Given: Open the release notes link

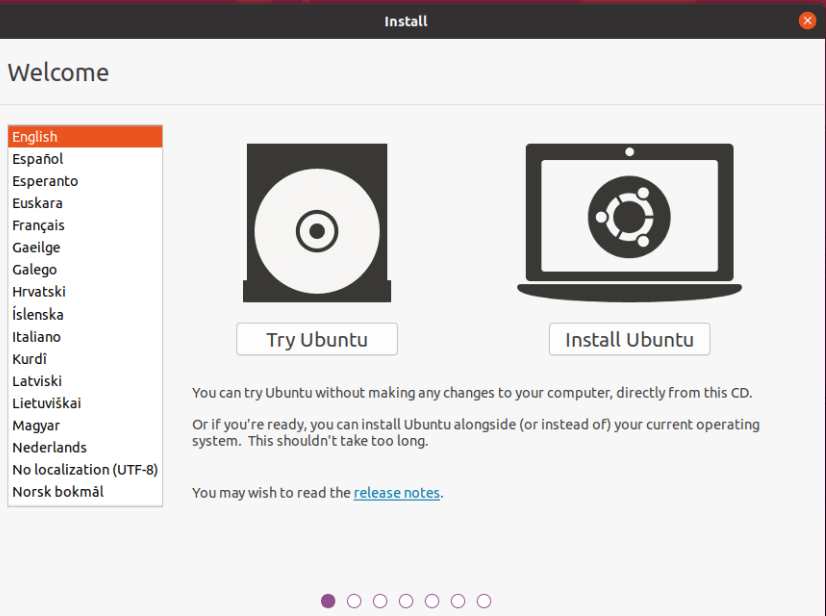Looking at the screenshot, I should point(396,492).
